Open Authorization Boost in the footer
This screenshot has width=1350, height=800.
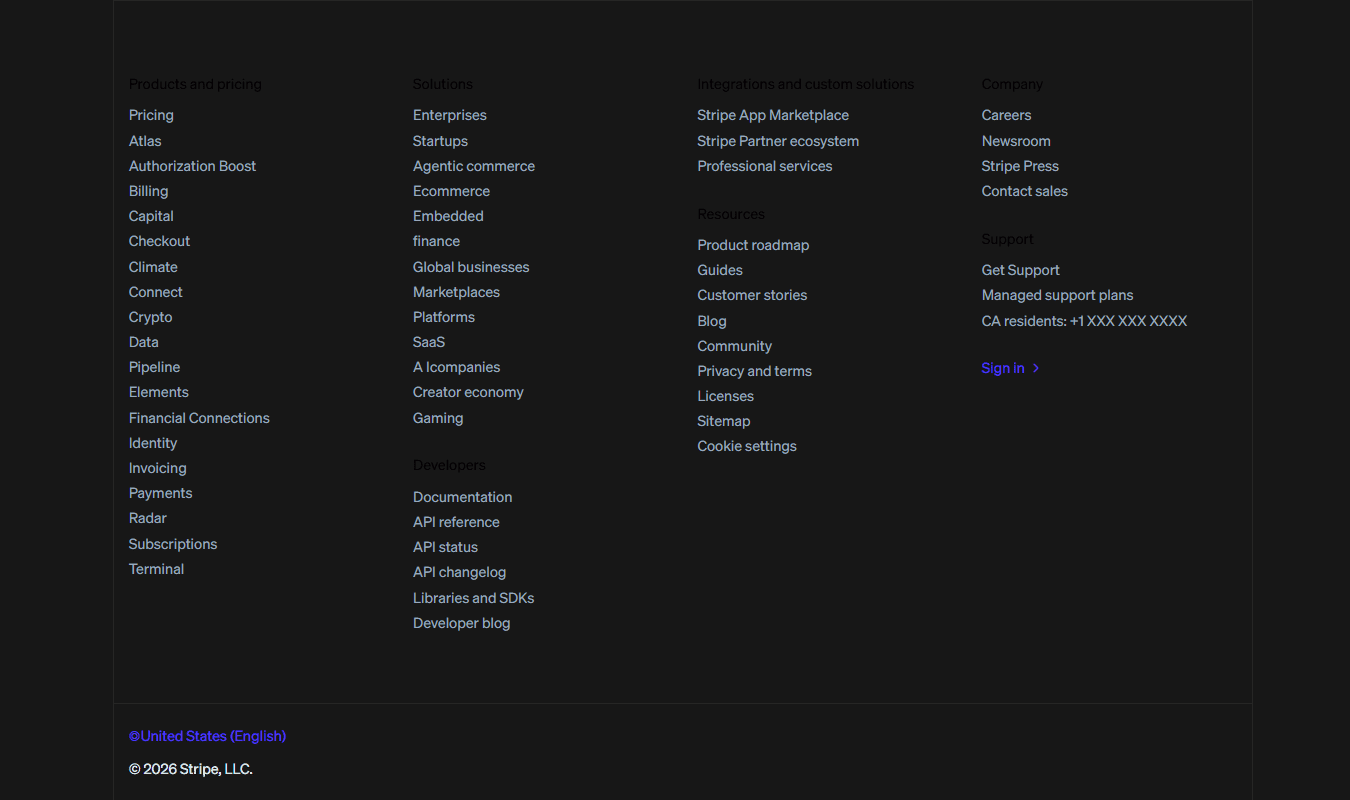tap(192, 166)
